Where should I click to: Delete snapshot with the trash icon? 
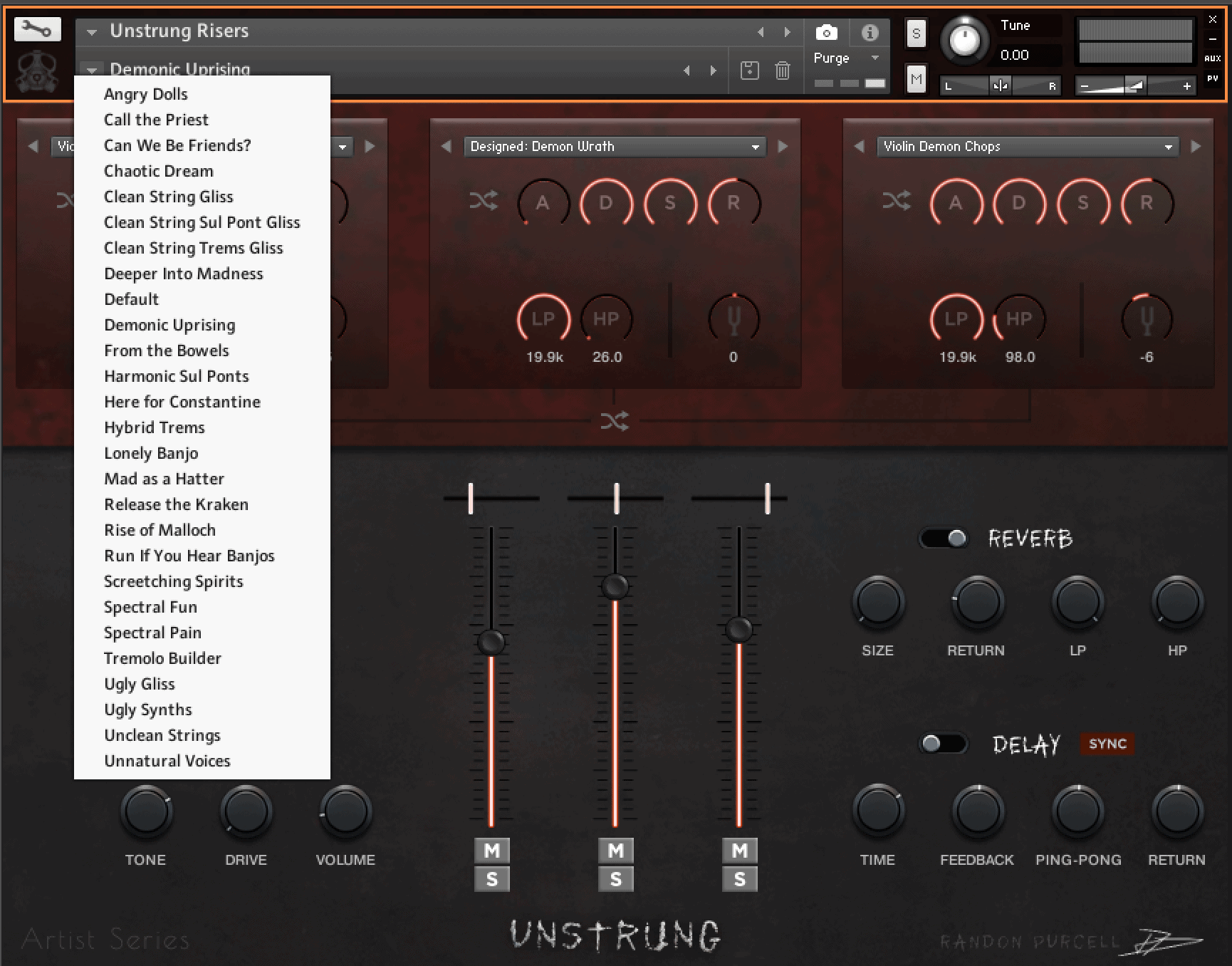pyautogui.click(x=782, y=70)
